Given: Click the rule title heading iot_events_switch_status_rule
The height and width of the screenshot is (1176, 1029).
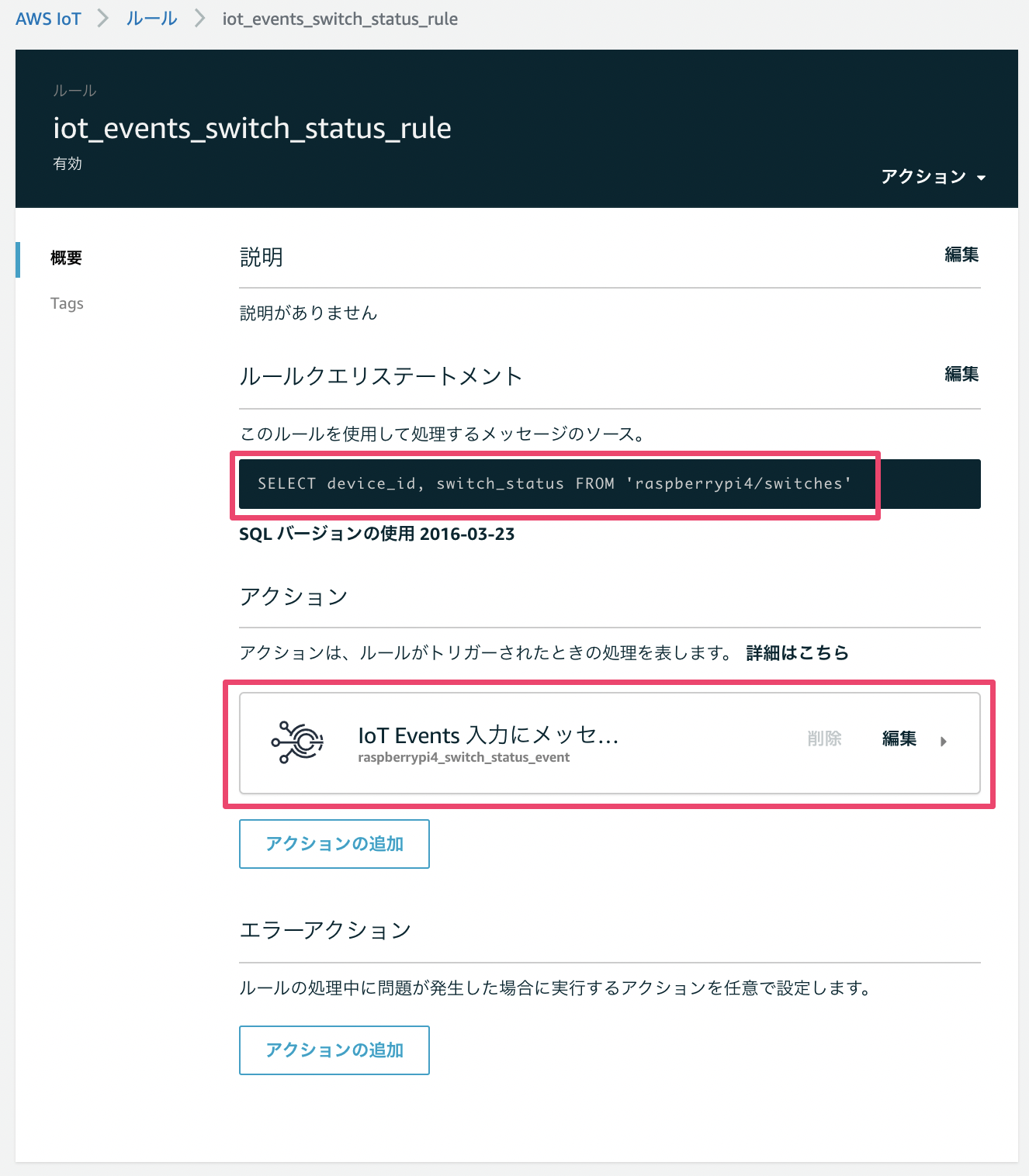Looking at the screenshot, I should (252, 128).
